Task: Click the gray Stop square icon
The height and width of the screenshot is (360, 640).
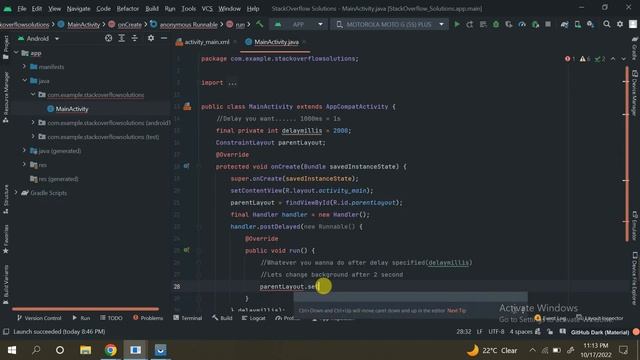Action: tap(548, 24)
